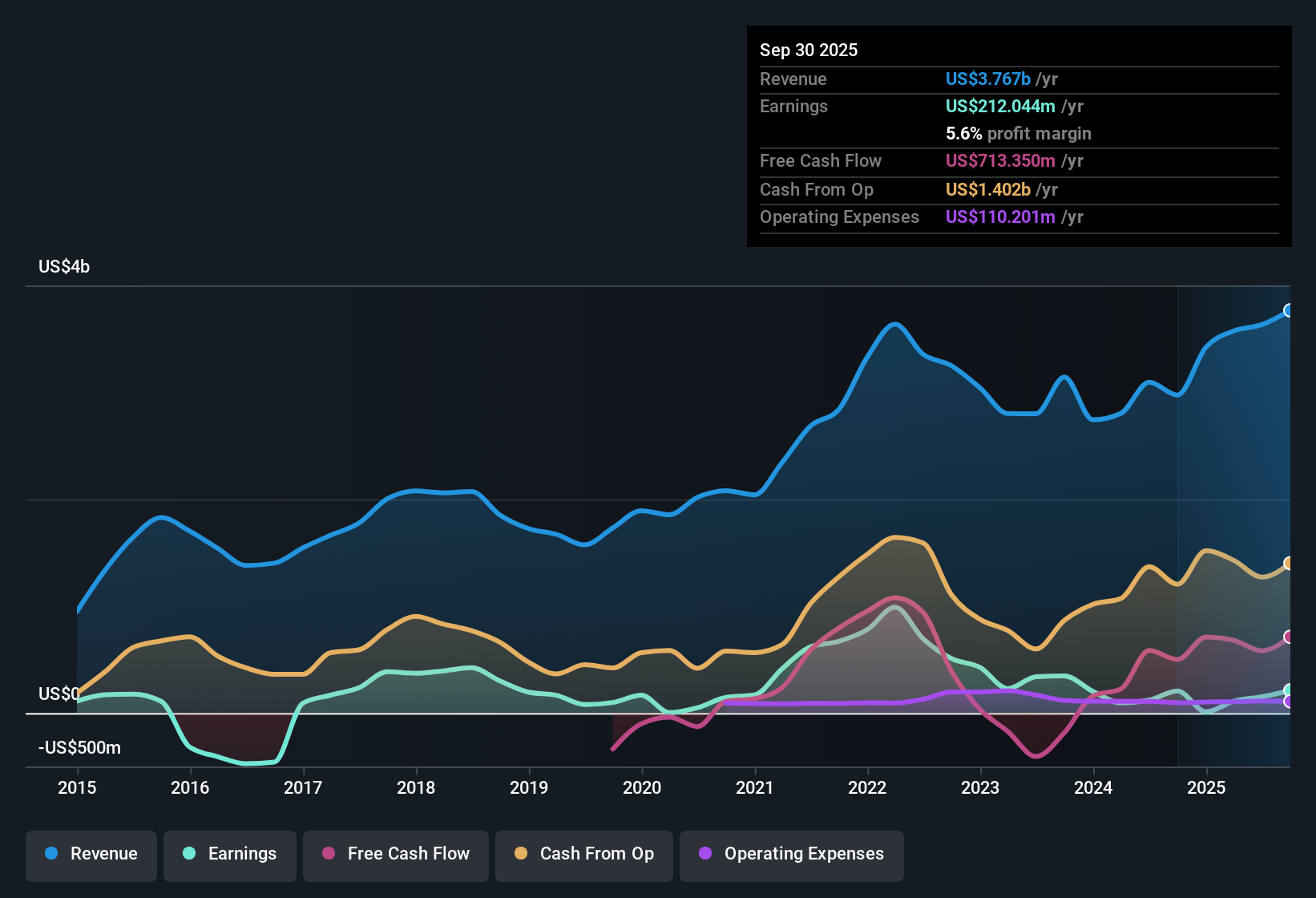Screen dimensions: 1316x898
Task: Toggle the Earnings series visibility
Action: pos(230,854)
